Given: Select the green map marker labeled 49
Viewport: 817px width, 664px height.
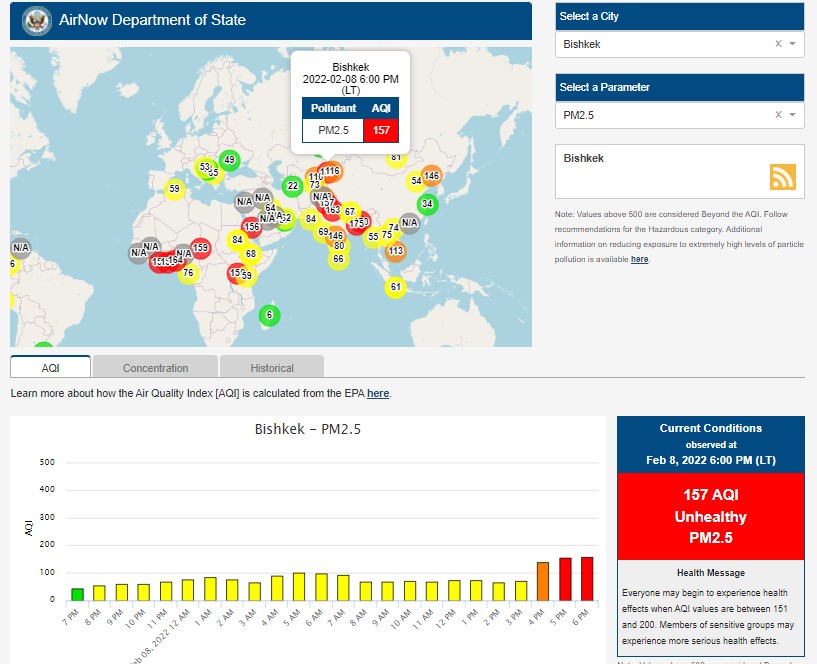Looking at the screenshot, I should [229, 160].
